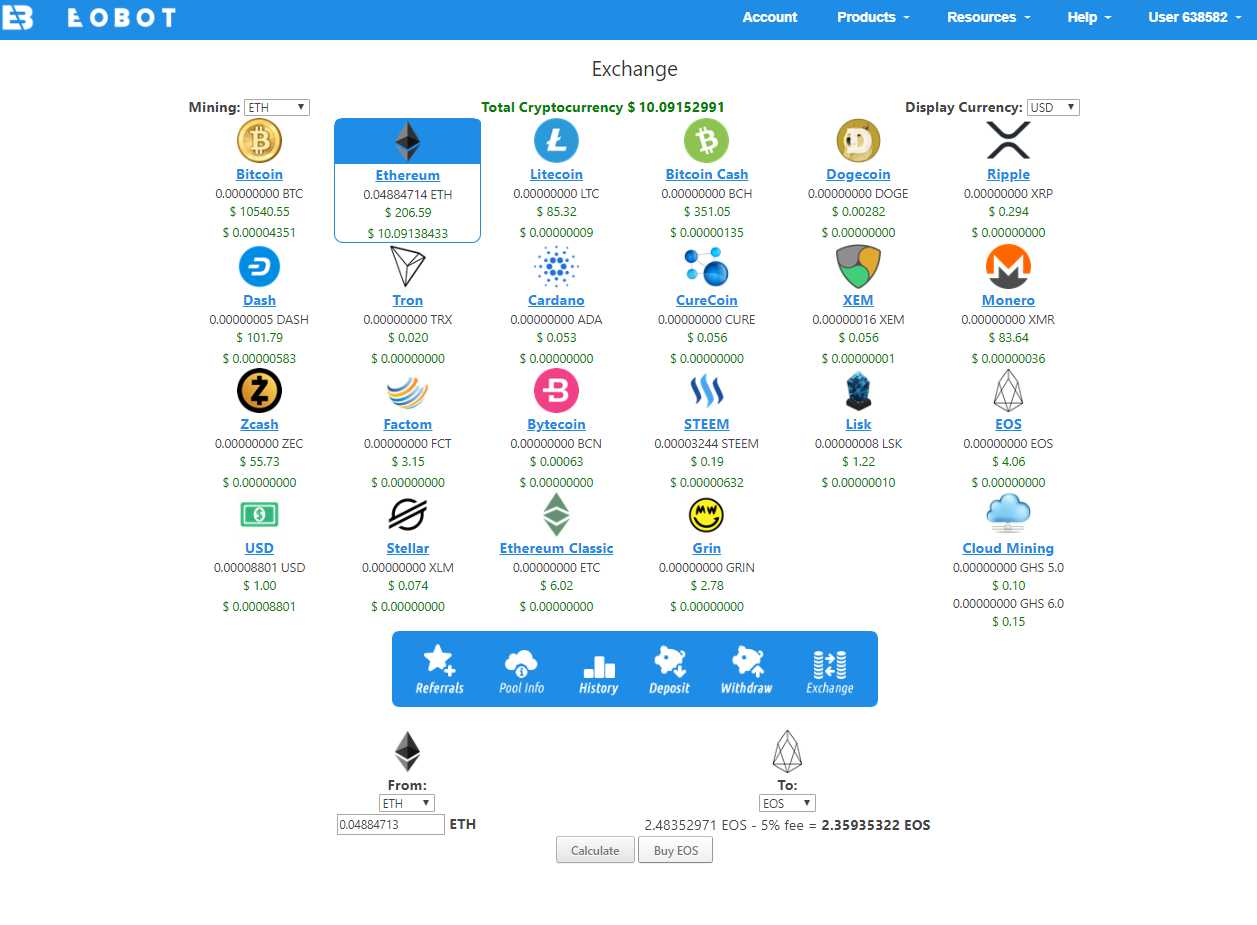
Task: Click the Dash blue circle icon
Action: pyautogui.click(x=259, y=267)
